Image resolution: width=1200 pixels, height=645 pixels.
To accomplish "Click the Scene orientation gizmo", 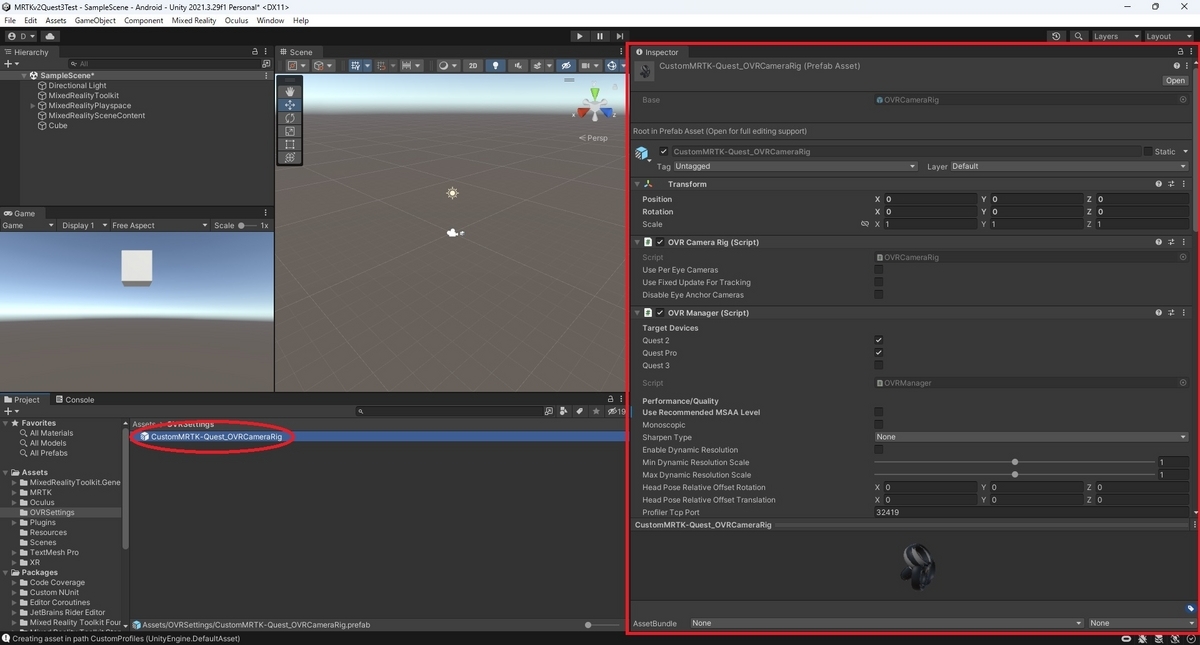I will pyautogui.click(x=594, y=107).
